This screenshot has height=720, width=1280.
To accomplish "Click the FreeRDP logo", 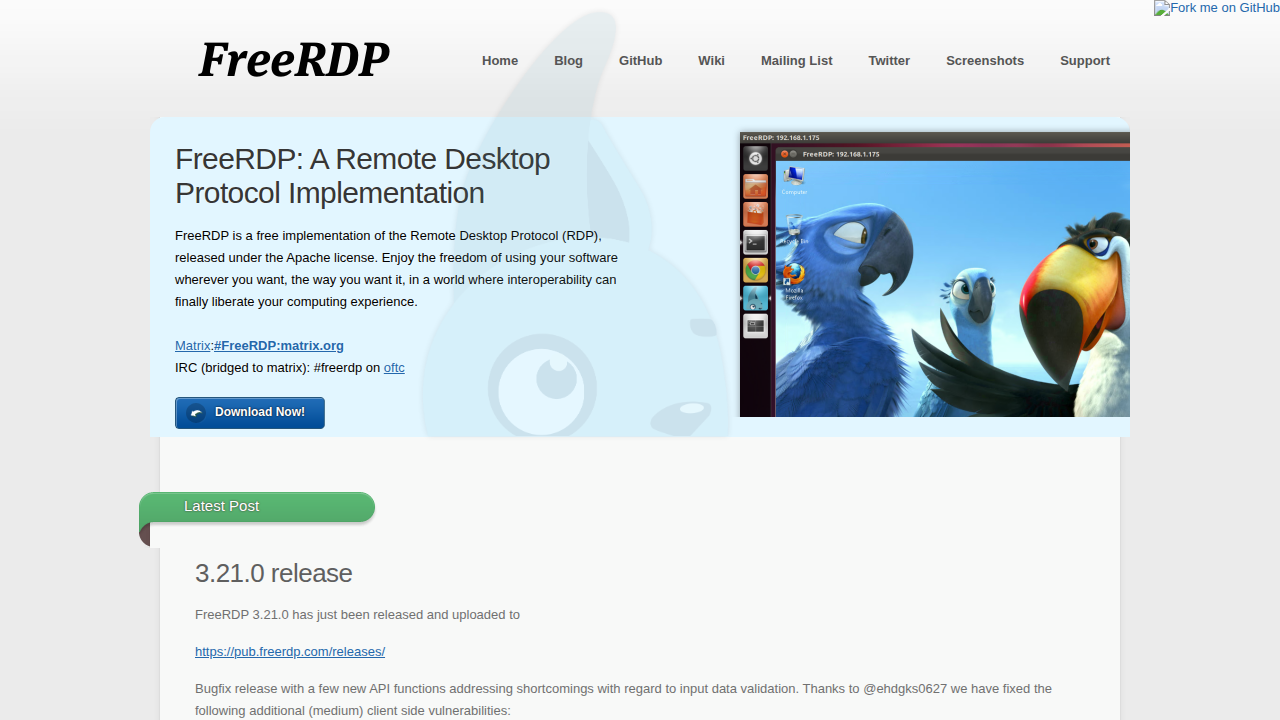I will pyautogui.click(x=293, y=59).
